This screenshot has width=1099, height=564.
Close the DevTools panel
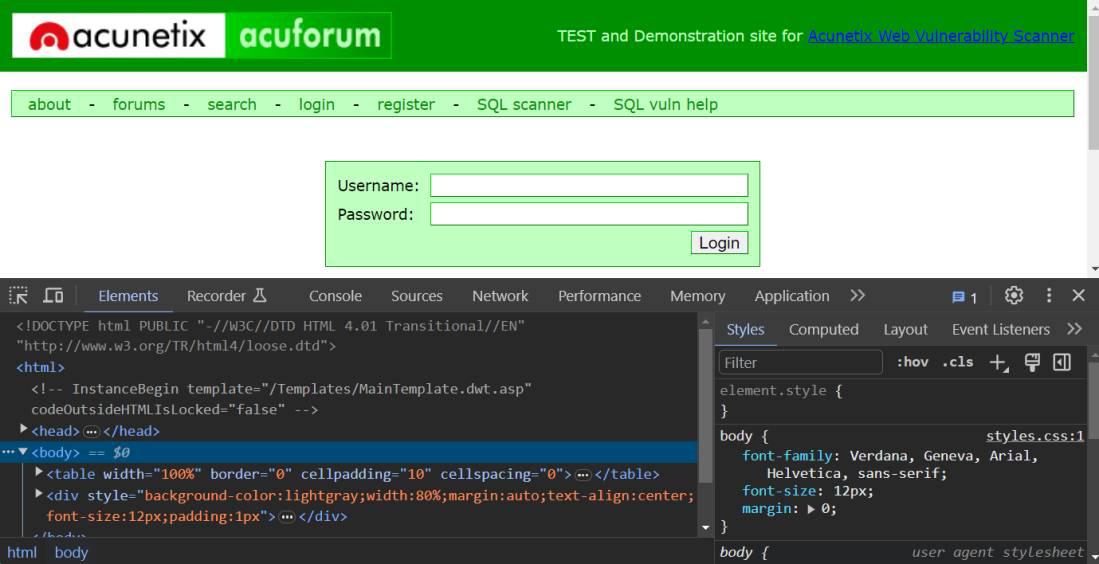click(1079, 296)
